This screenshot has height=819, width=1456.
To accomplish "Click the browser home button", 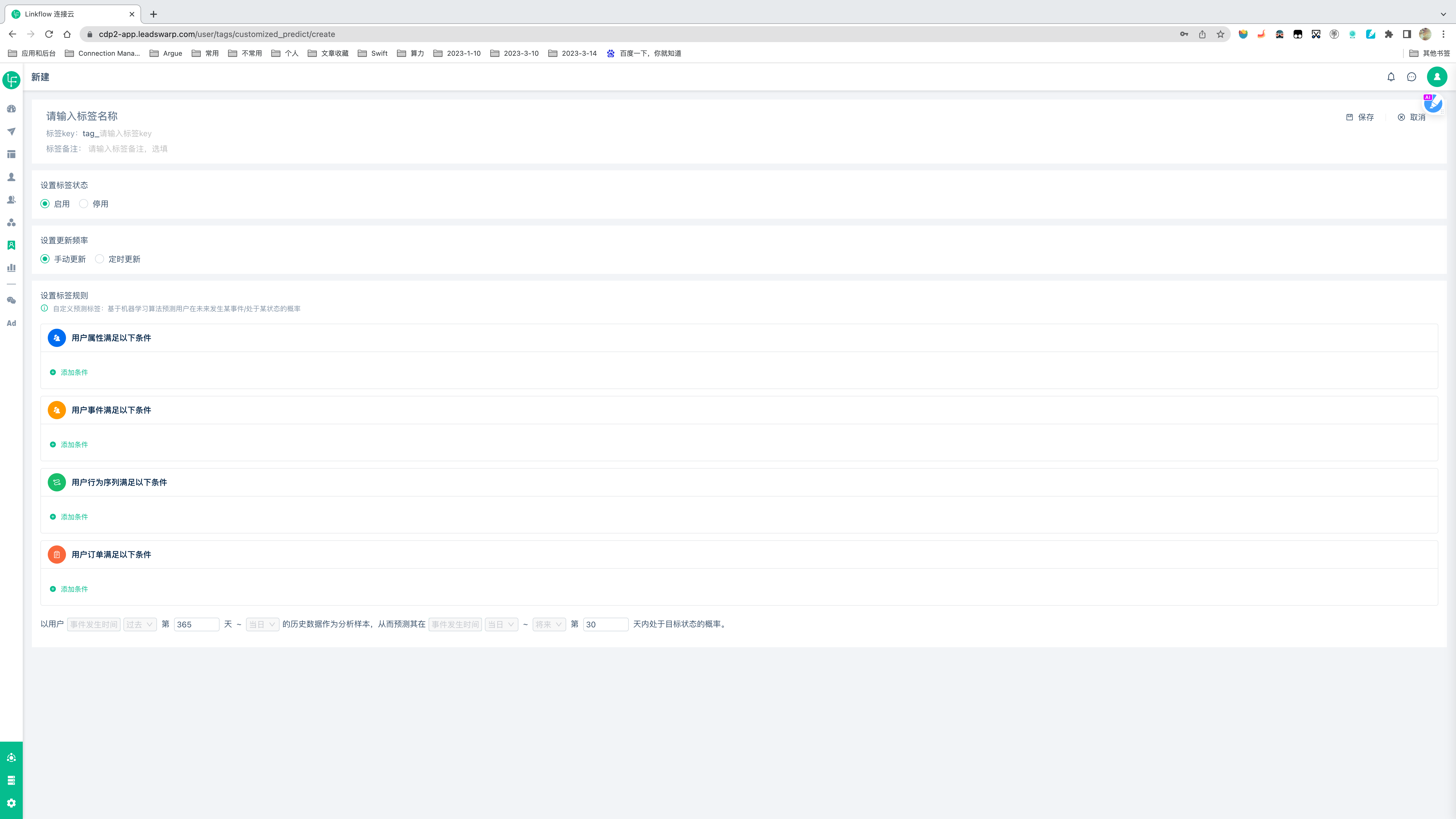I will 67,34.
